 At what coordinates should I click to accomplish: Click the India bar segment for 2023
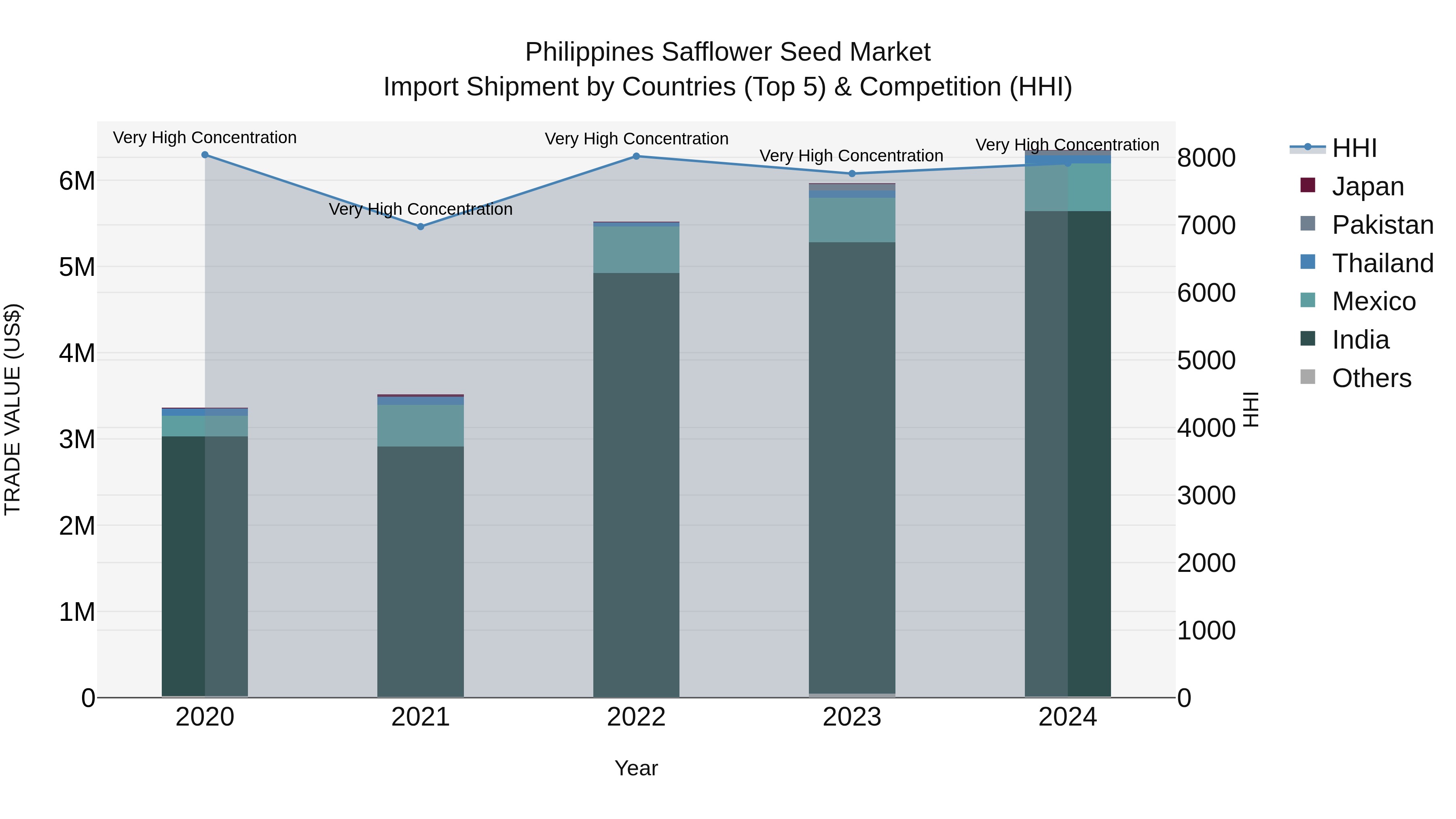point(852,468)
